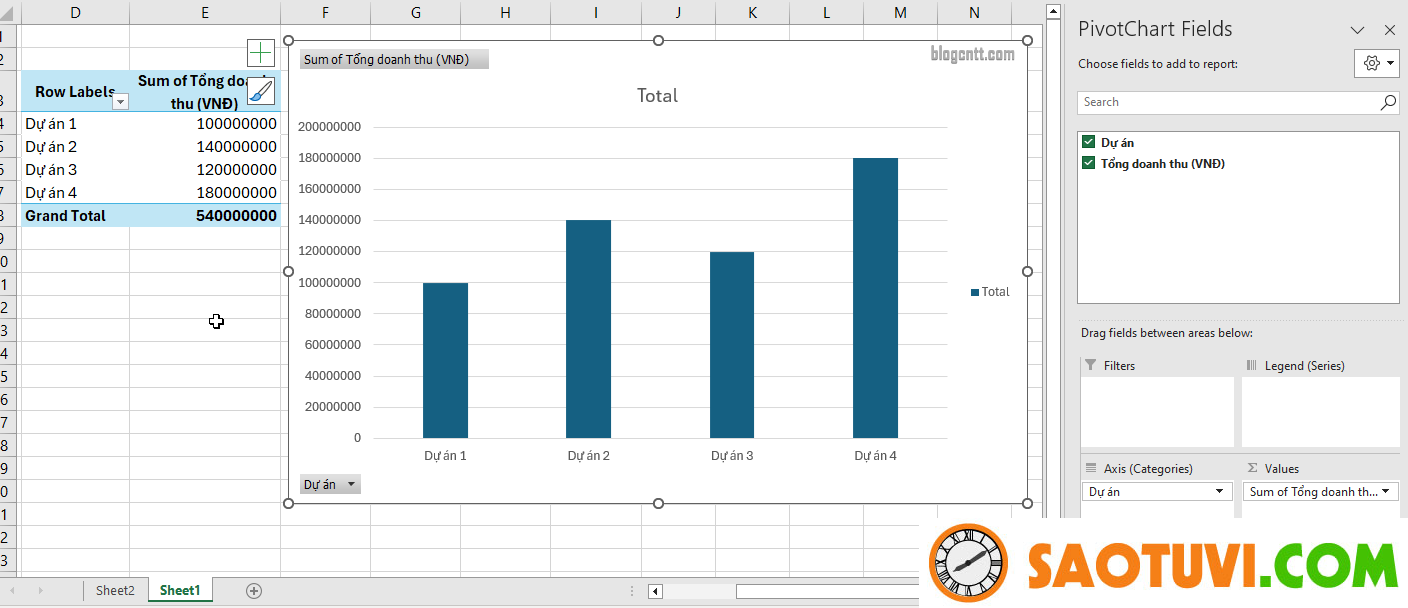Click the horizontal scrollbar left arrow

point(655,591)
